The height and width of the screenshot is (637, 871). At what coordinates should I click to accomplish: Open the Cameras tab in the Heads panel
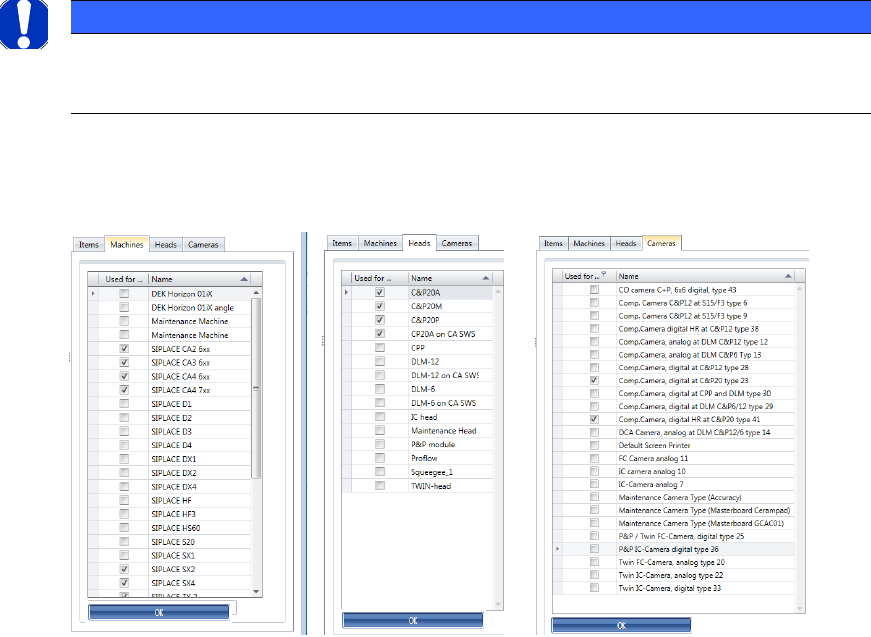click(x=457, y=243)
